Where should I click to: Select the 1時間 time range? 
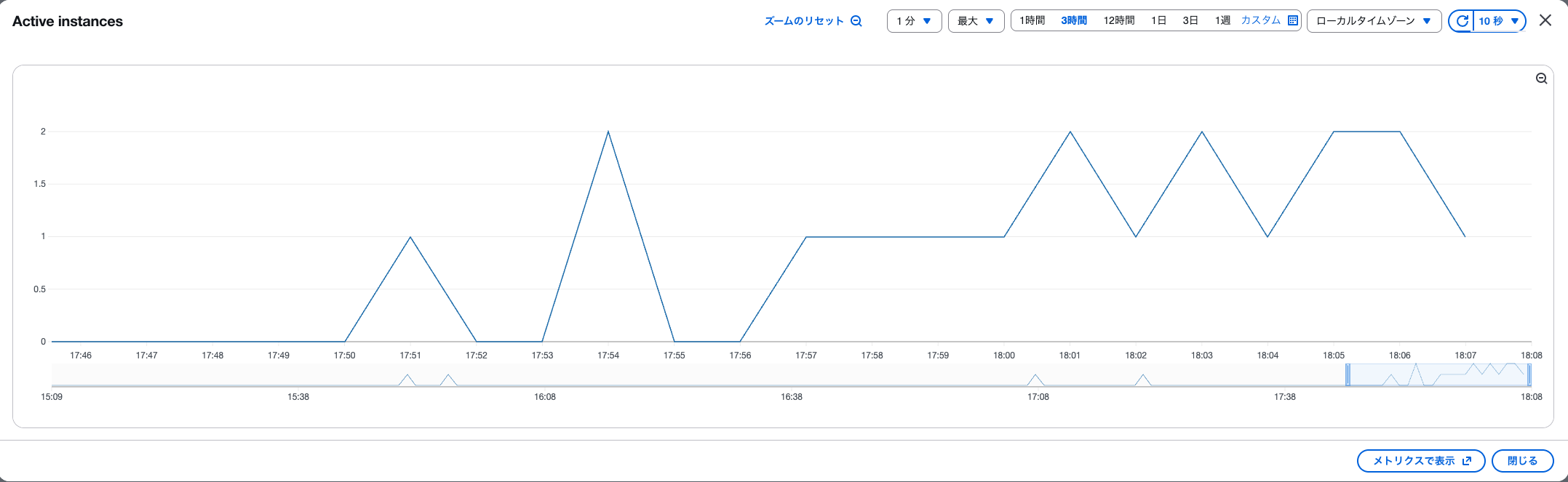click(x=1032, y=20)
